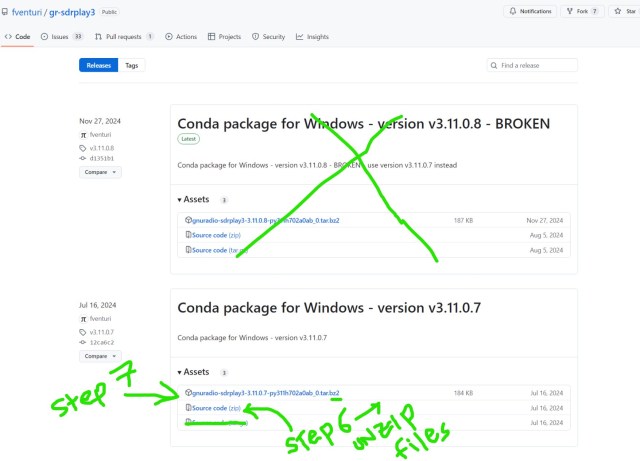Click the fork count badge 7
Screen dimensions: 640x461
coord(595,11)
